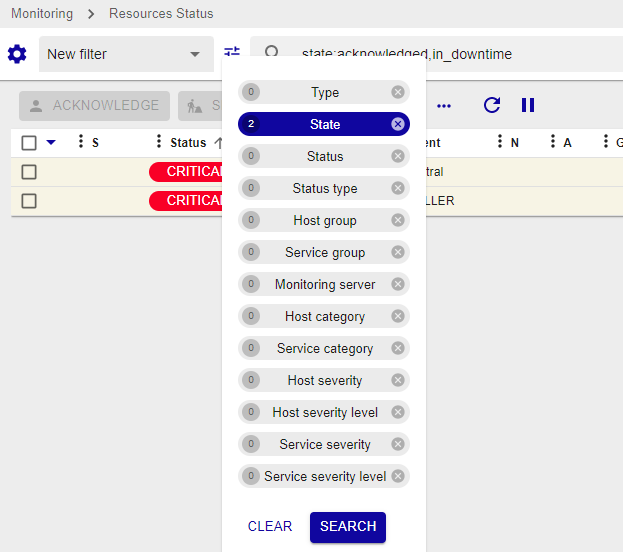623x552 pixels.
Task: Open the filter settings gear icon
Action: 17,54
